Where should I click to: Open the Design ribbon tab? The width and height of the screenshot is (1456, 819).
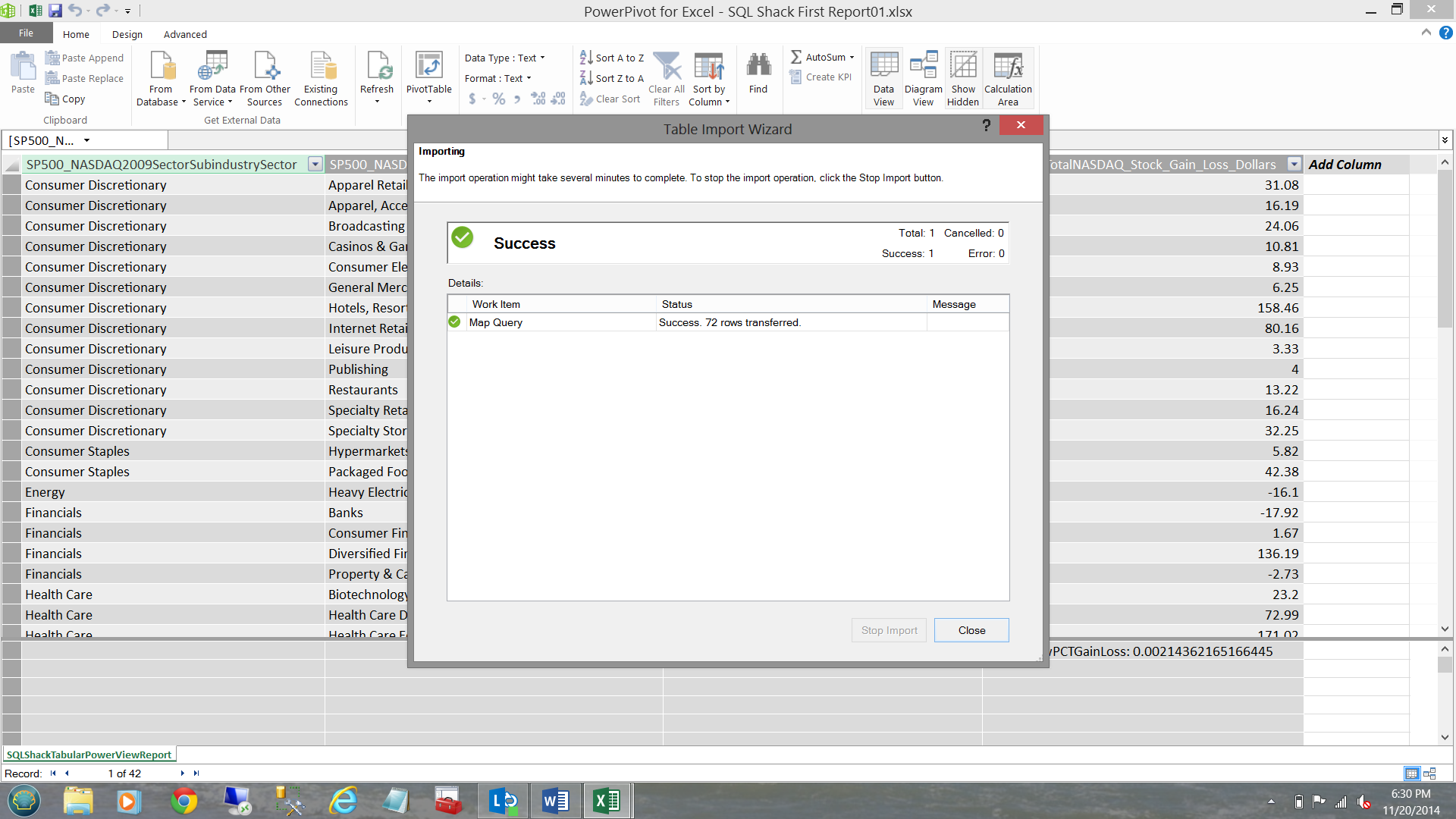[127, 34]
